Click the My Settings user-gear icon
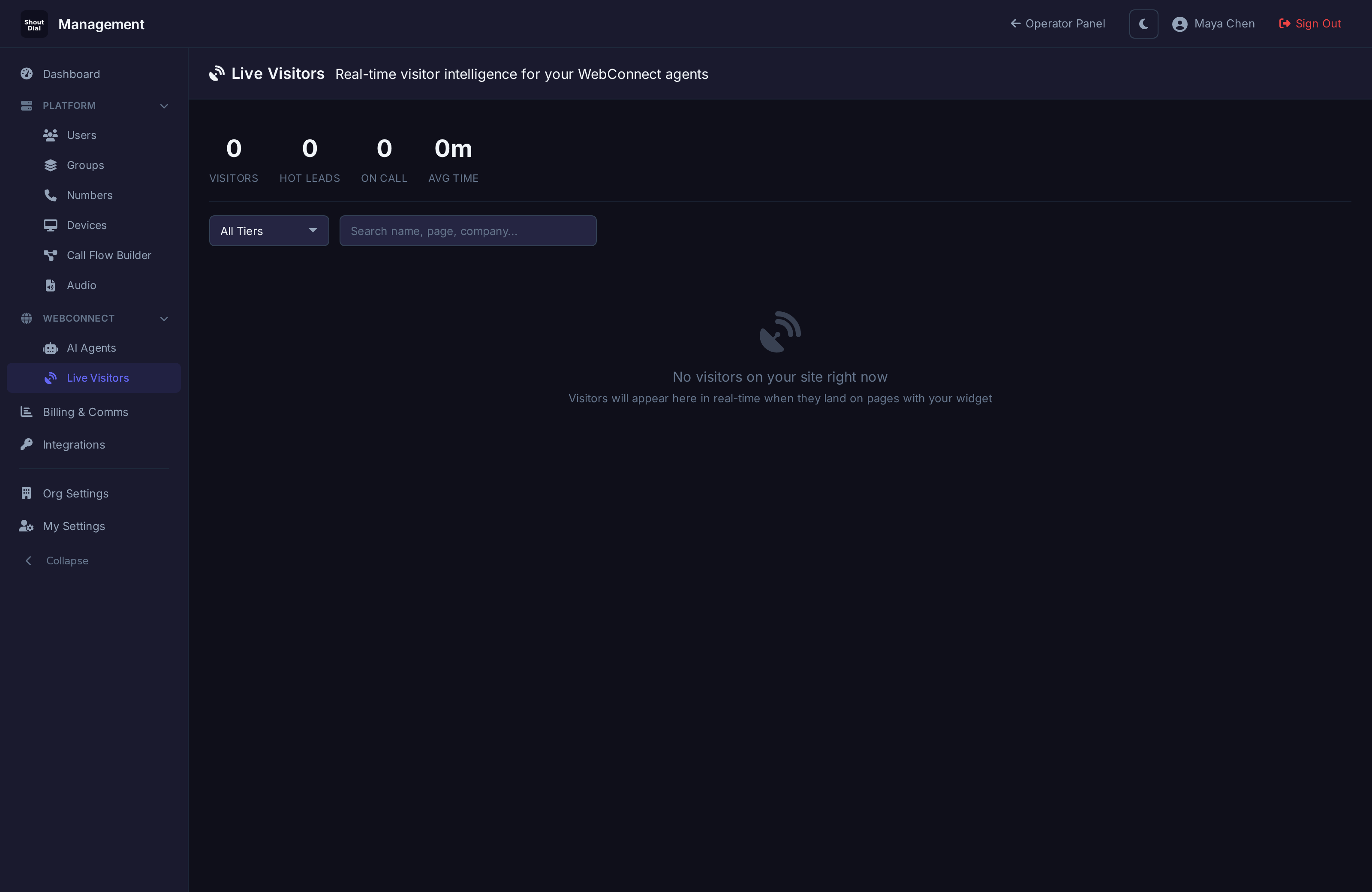The height and width of the screenshot is (892, 1372). [27, 526]
